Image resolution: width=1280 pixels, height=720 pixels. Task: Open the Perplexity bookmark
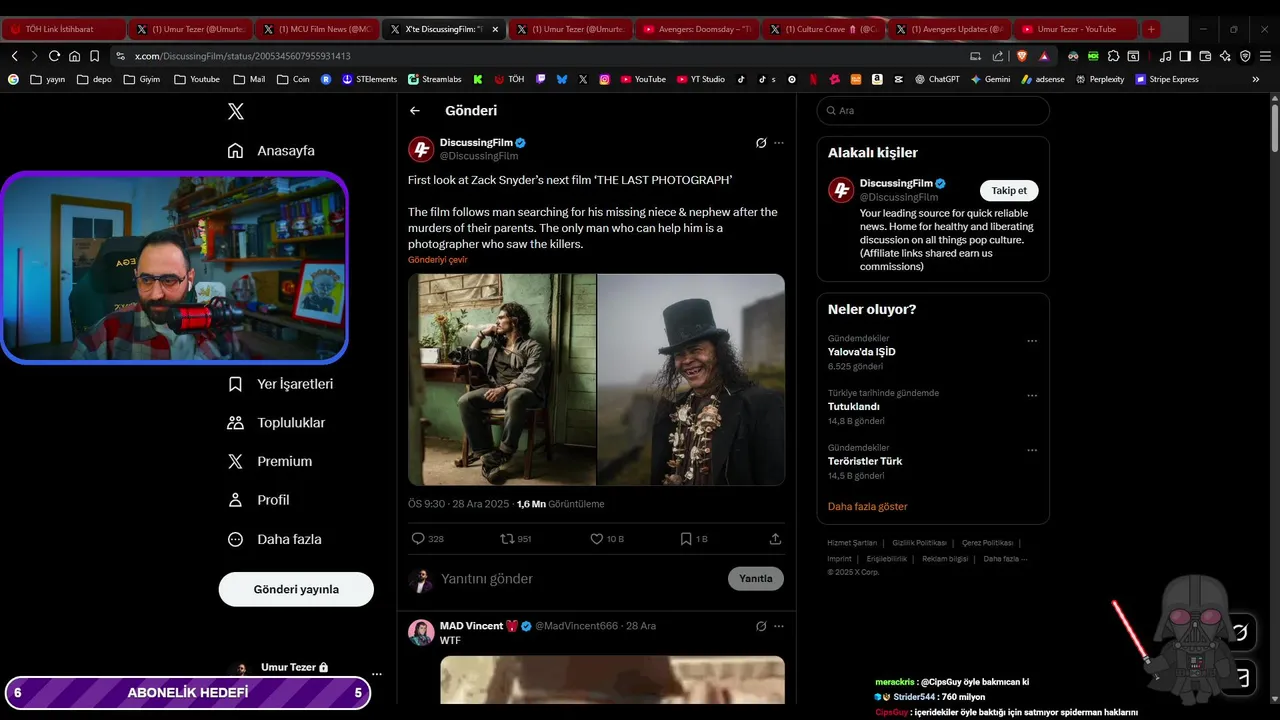1100,79
